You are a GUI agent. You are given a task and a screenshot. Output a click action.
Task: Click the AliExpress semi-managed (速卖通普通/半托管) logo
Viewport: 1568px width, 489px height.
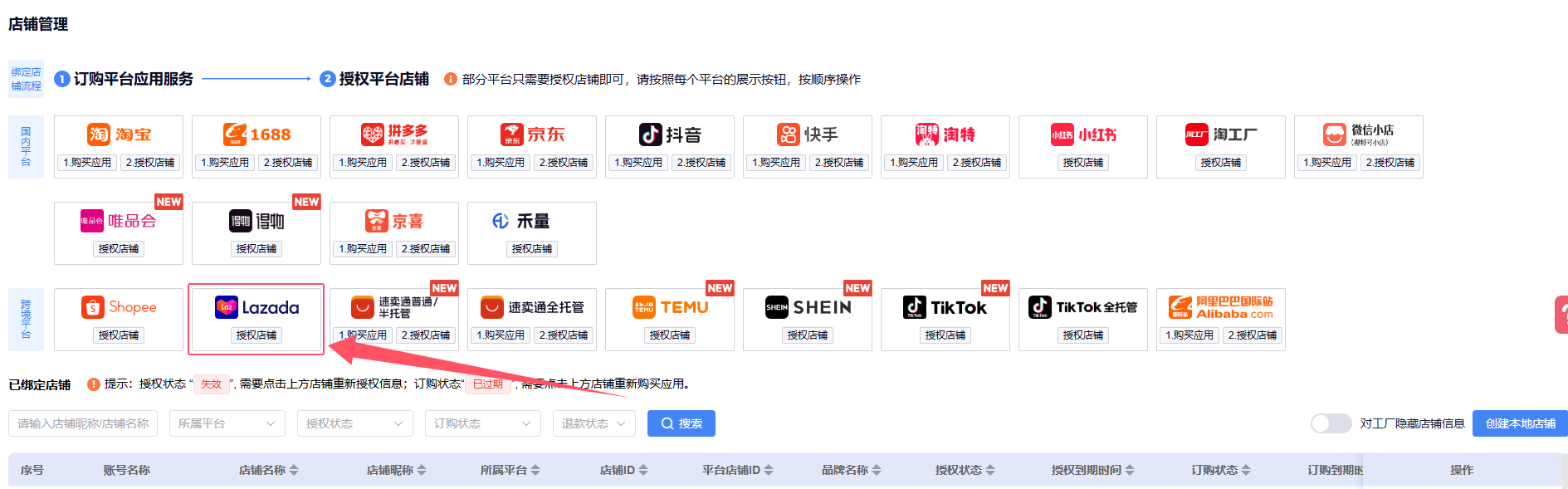coord(394,307)
